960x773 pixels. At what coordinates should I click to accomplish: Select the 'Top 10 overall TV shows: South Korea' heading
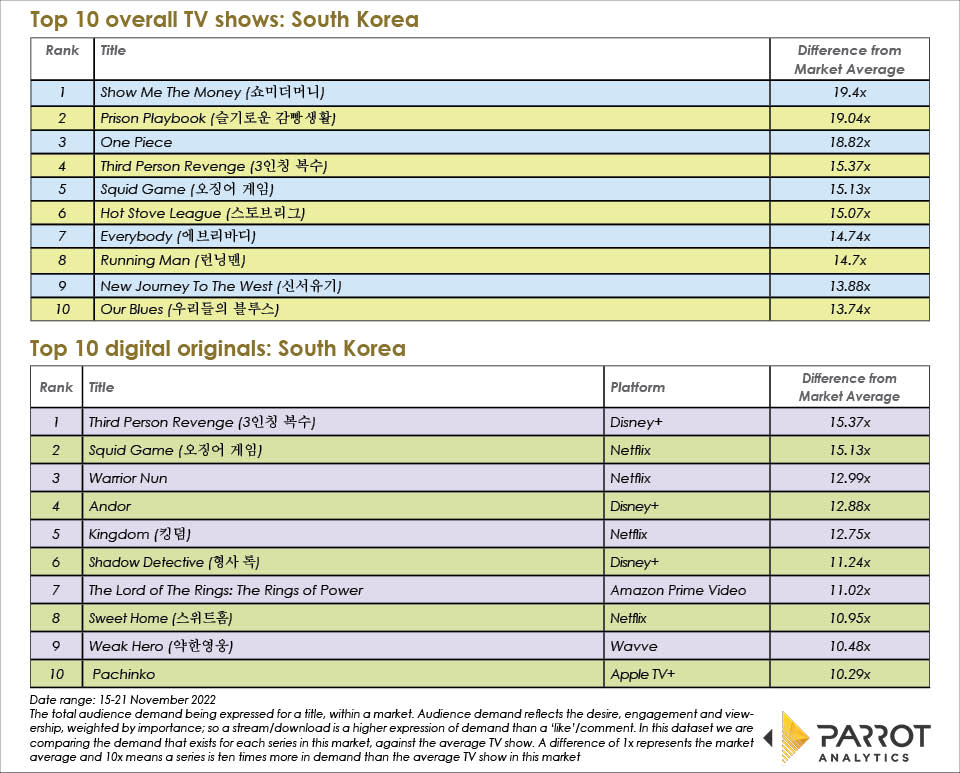(x=225, y=20)
